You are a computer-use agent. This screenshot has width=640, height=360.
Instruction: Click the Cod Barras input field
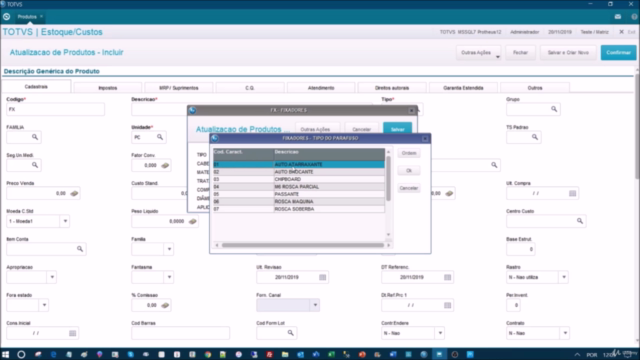(180, 333)
